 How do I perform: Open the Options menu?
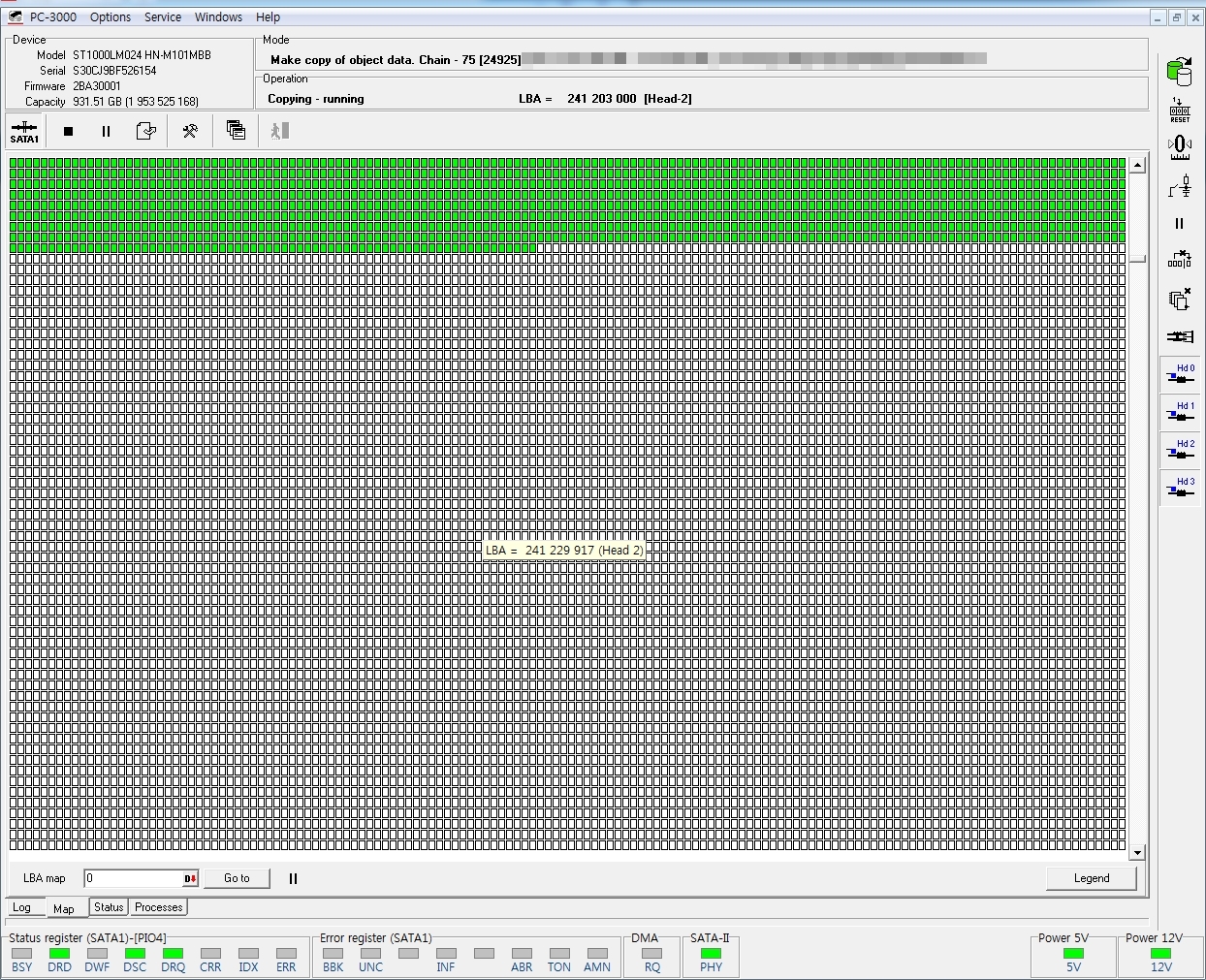pos(111,16)
